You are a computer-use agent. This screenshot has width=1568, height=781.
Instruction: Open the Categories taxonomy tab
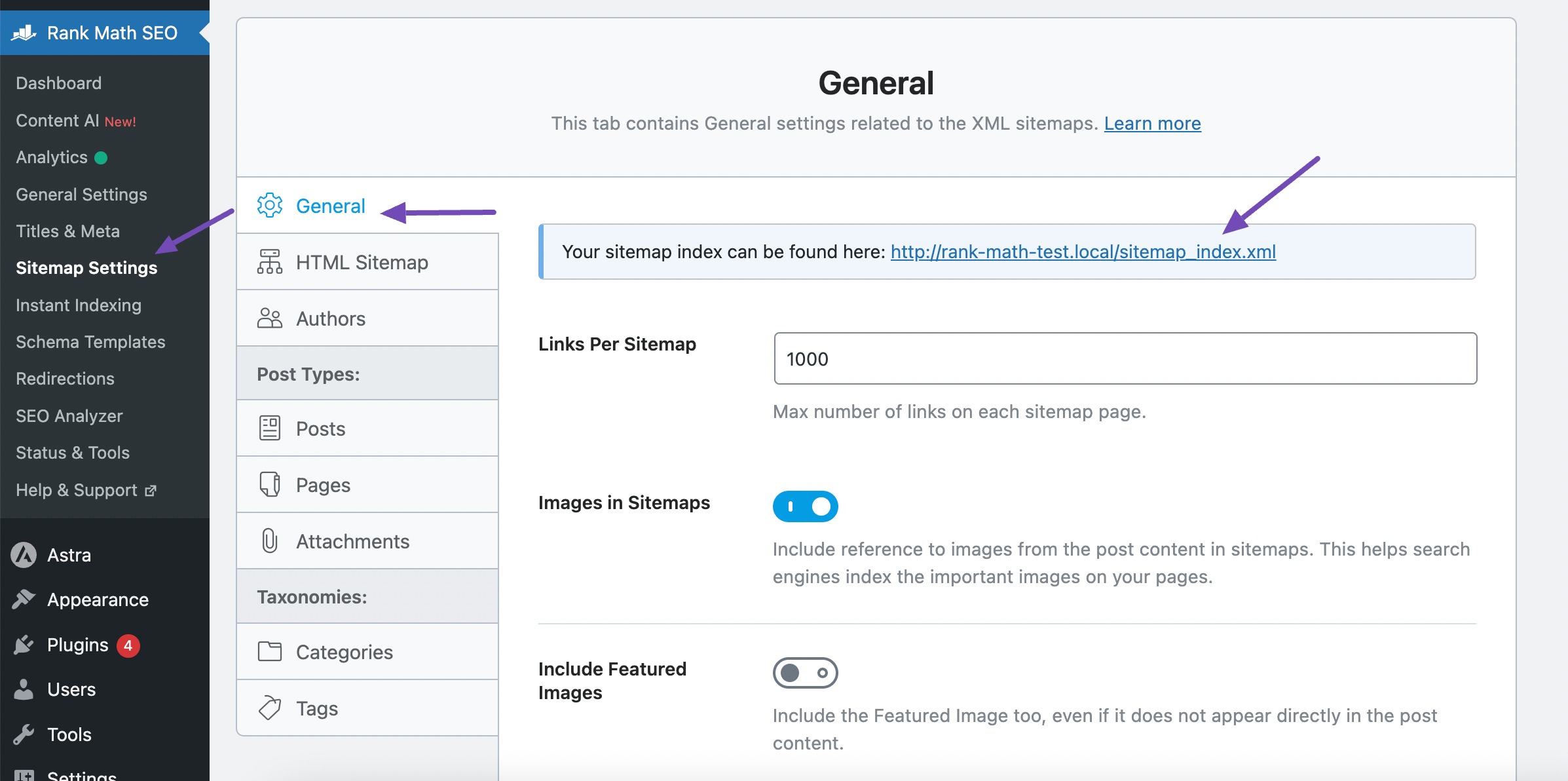click(x=367, y=652)
